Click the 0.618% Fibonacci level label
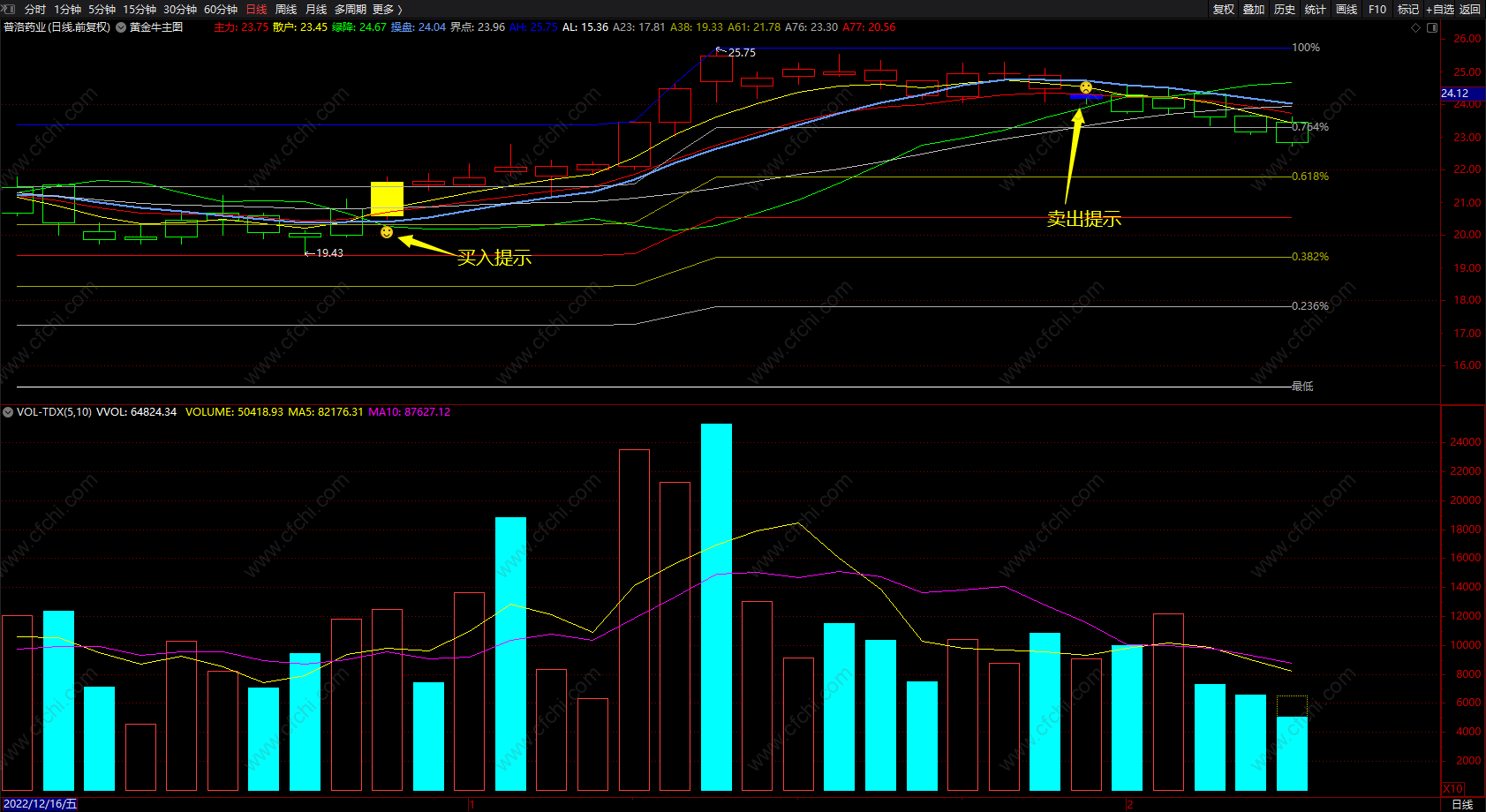This screenshot has height=812, width=1486. [x=1310, y=177]
